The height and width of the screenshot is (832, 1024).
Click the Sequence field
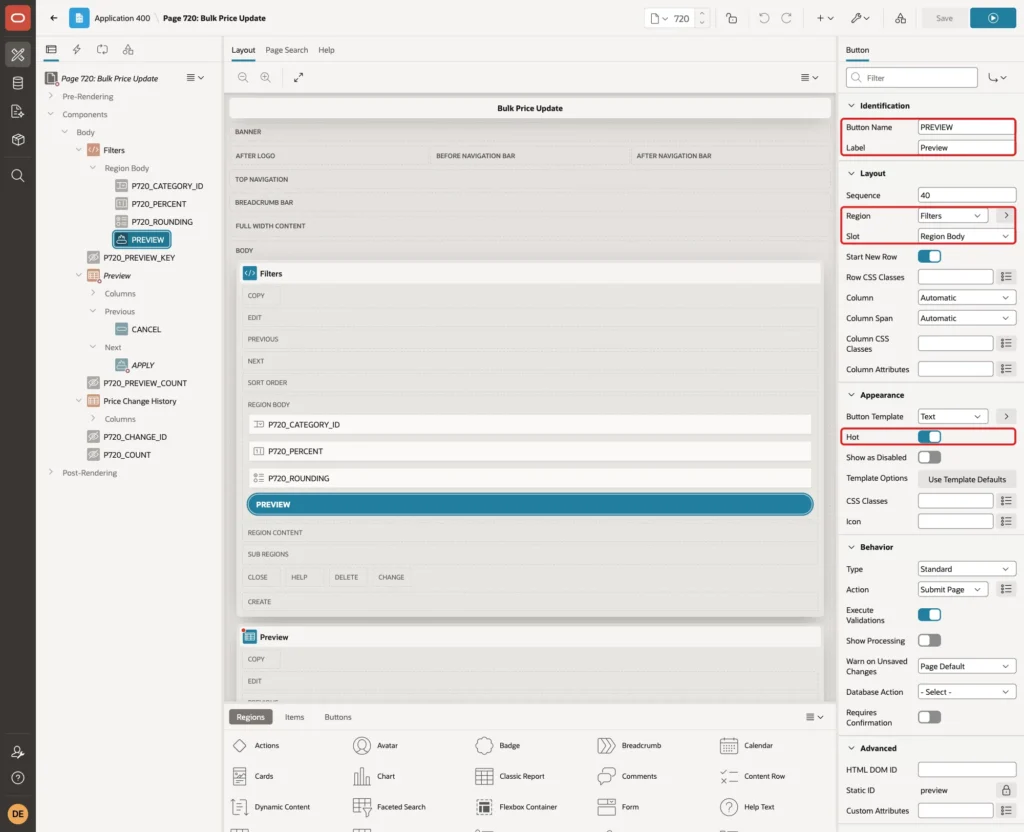(x=967, y=195)
